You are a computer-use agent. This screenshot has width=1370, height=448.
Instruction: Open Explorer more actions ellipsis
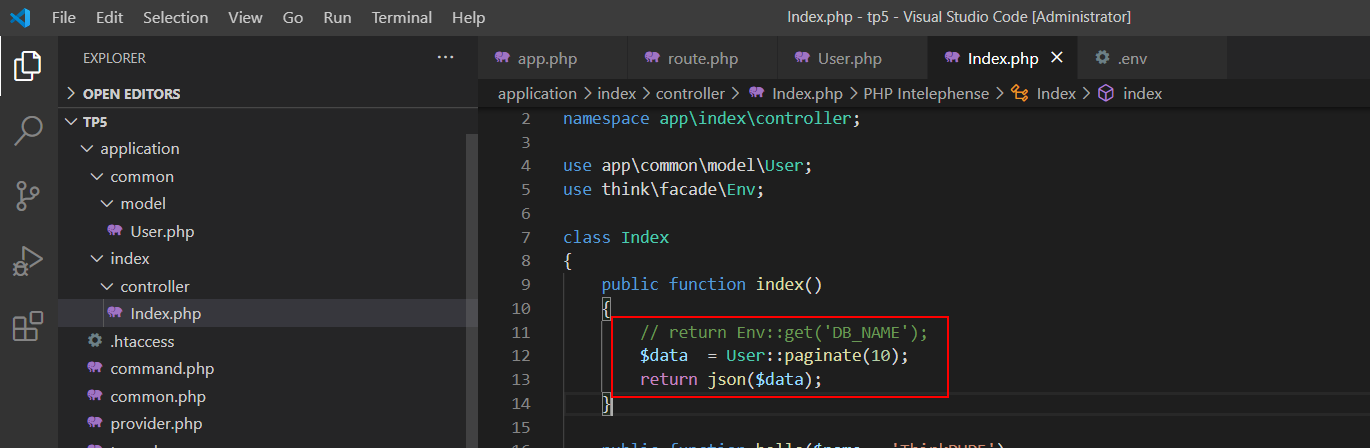pyautogui.click(x=446, y=58)
